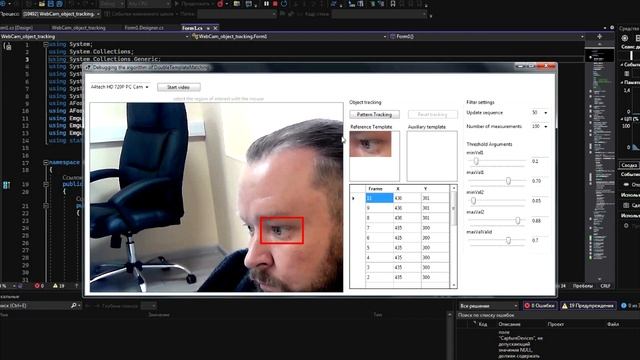Click the error list project column header
This screenshot has width=640, height=360.
556,324
